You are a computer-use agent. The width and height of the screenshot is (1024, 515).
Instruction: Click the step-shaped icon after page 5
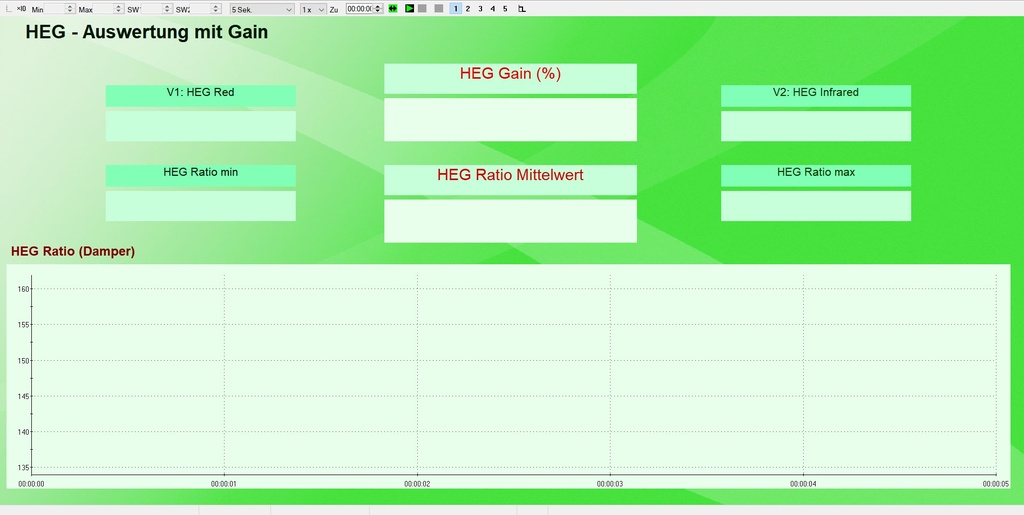click(x=522, y=9)
